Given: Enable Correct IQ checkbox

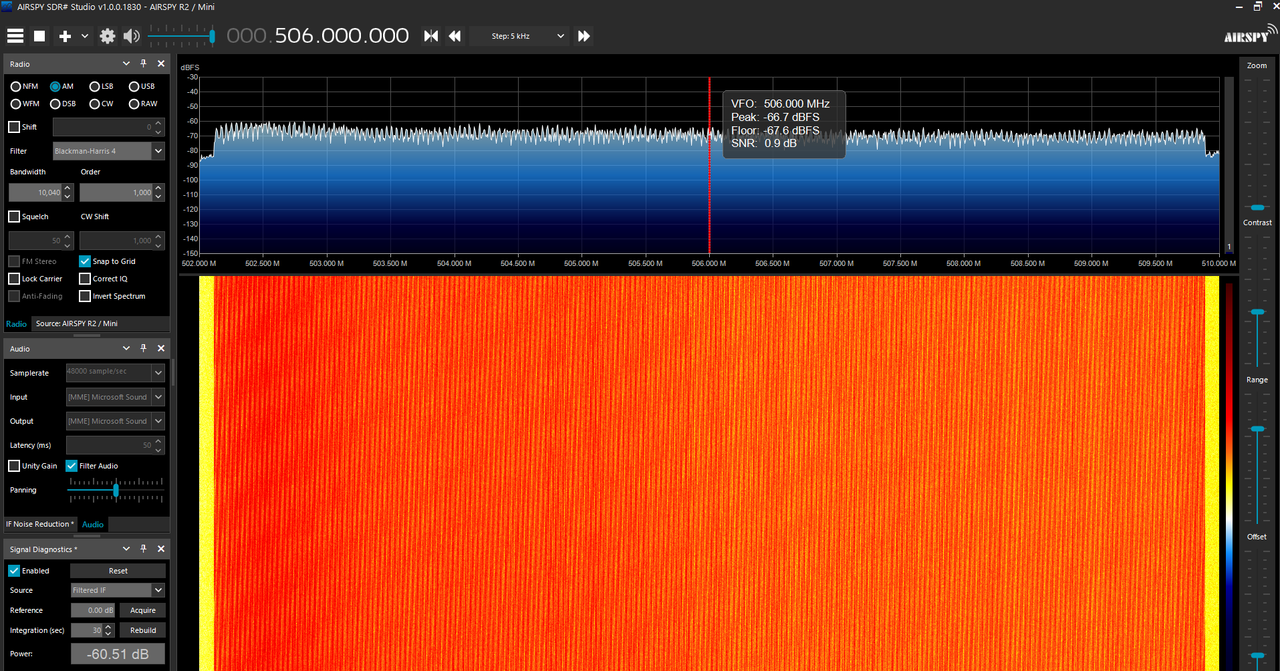Looking at the screenshot, I should (85, 279).
